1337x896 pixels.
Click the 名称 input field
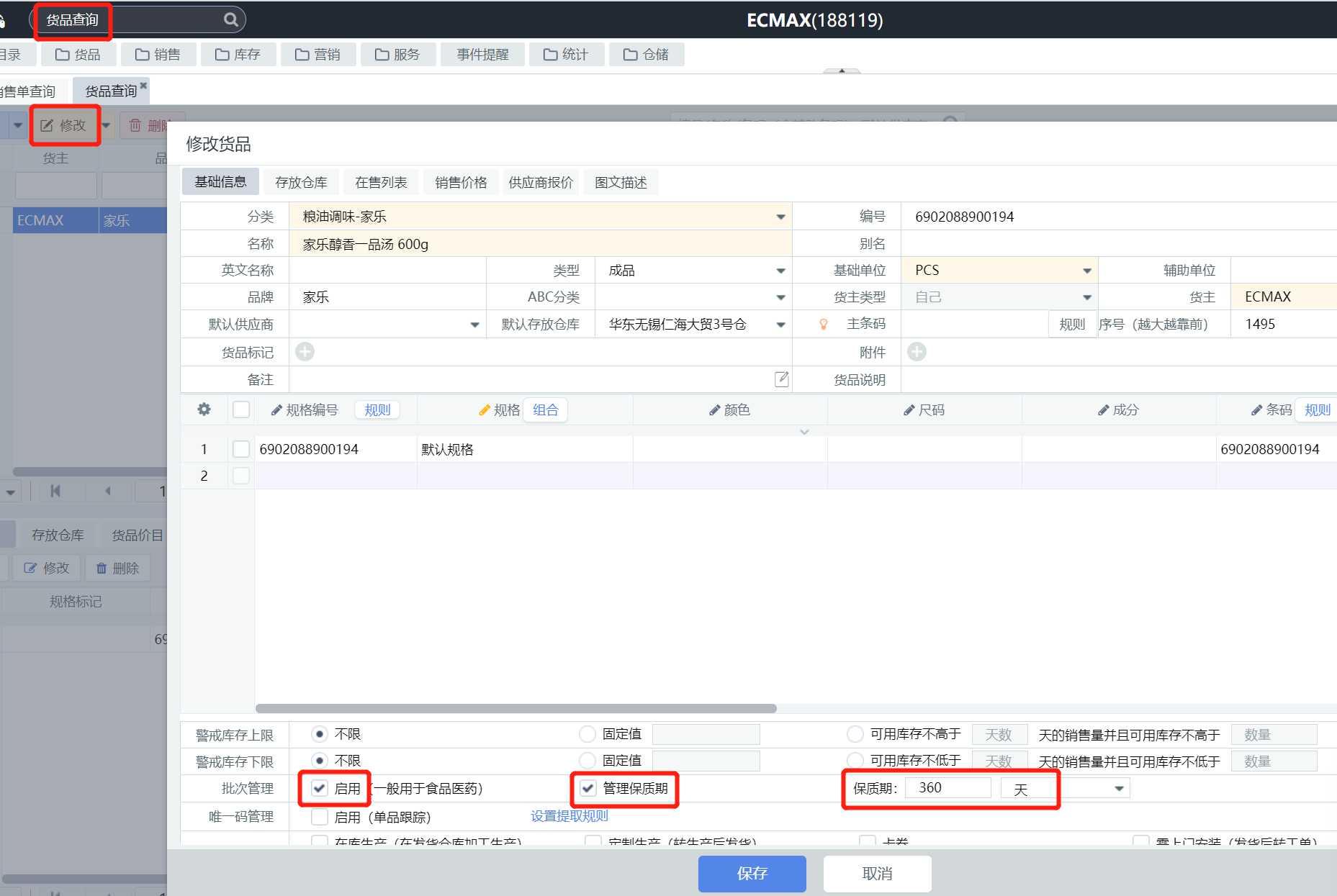(x=540, y=244)
